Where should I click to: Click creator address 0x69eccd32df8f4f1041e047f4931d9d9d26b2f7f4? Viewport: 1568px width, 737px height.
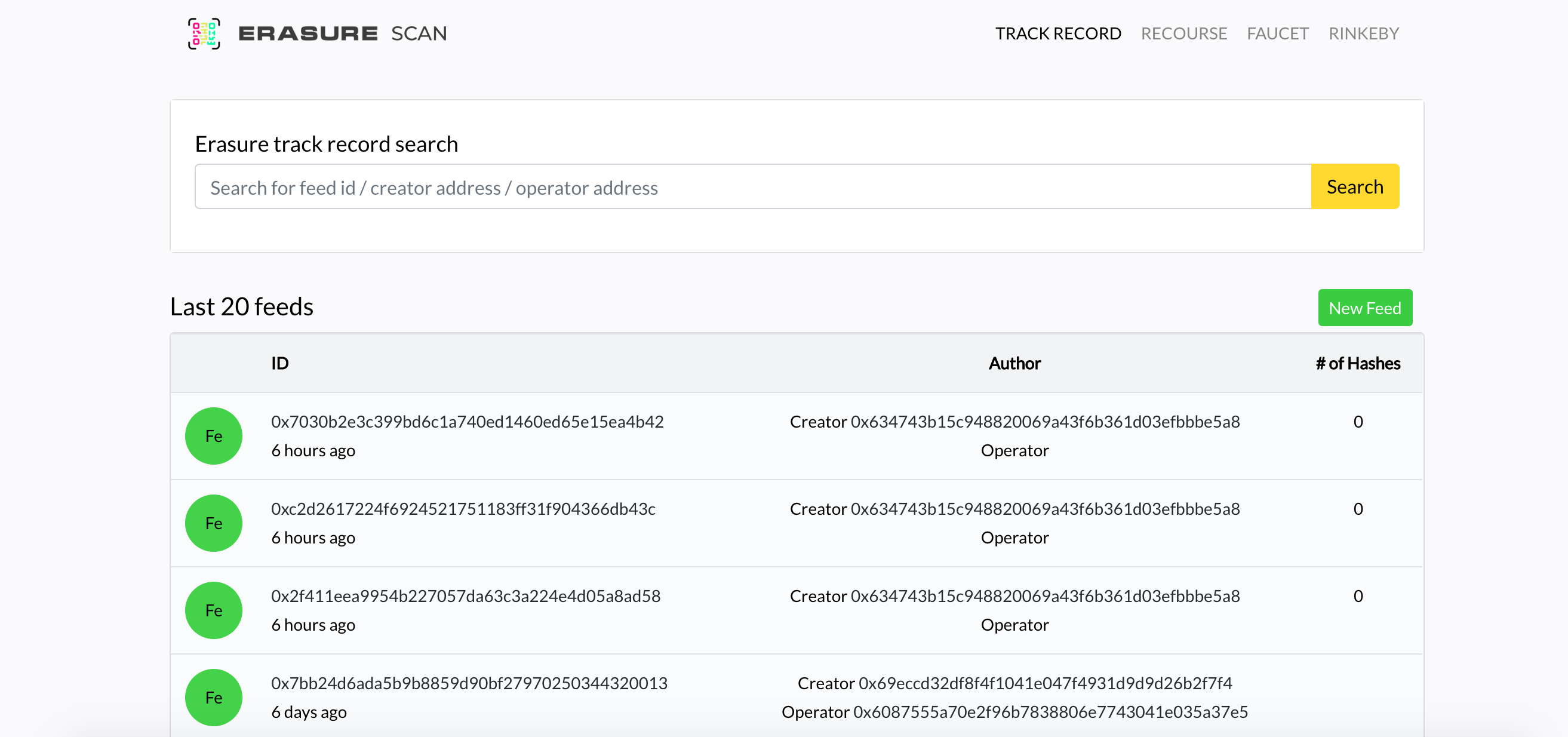coord(1045,683)
